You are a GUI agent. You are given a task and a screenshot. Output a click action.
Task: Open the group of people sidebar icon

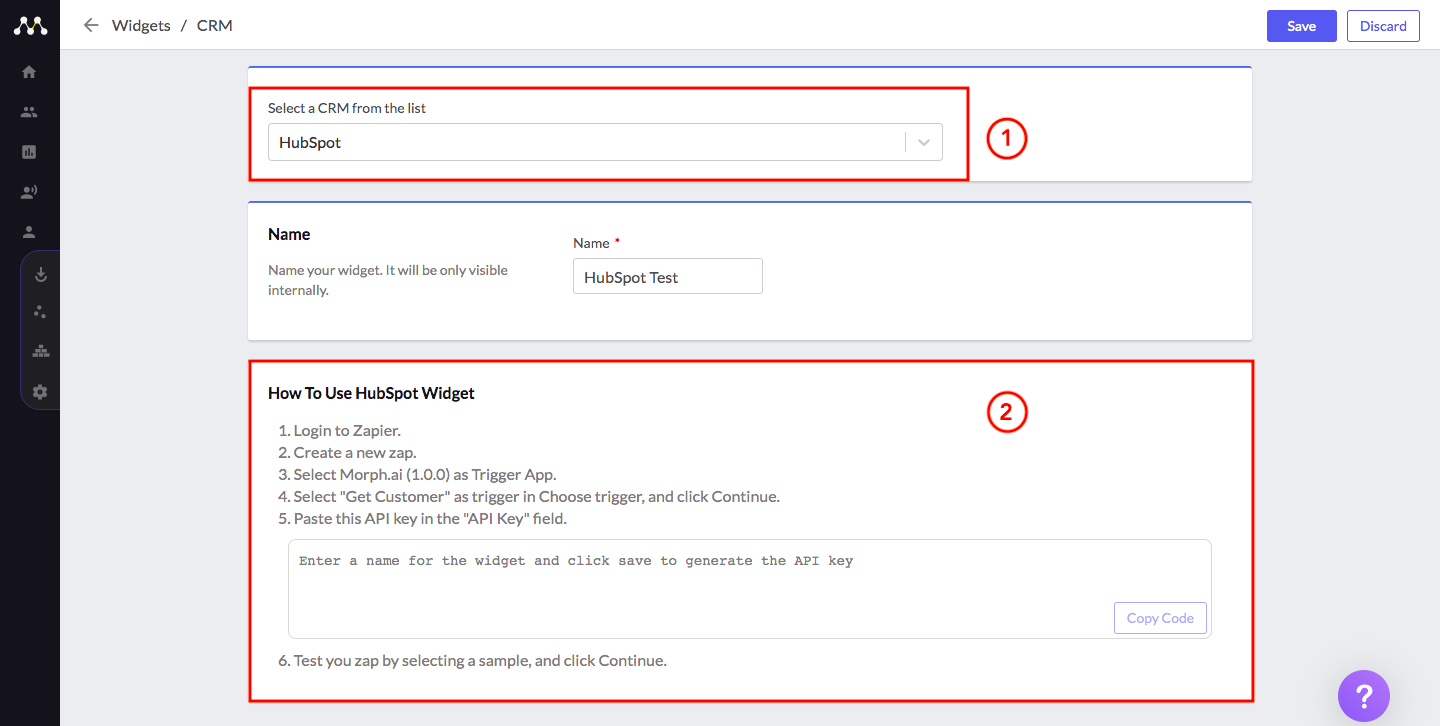pyautogui.click(x=29, y=112)
